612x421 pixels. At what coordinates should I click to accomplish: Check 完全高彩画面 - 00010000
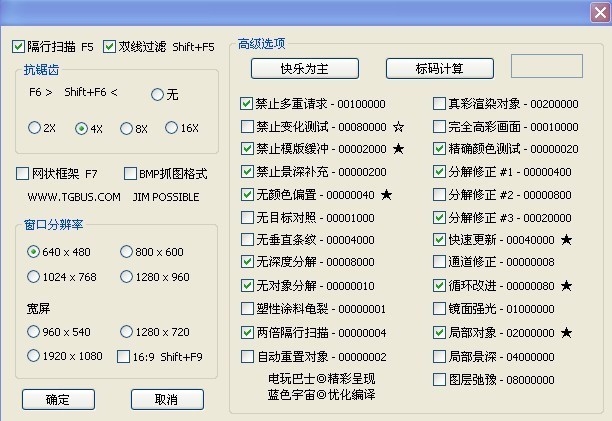[439, 126]
